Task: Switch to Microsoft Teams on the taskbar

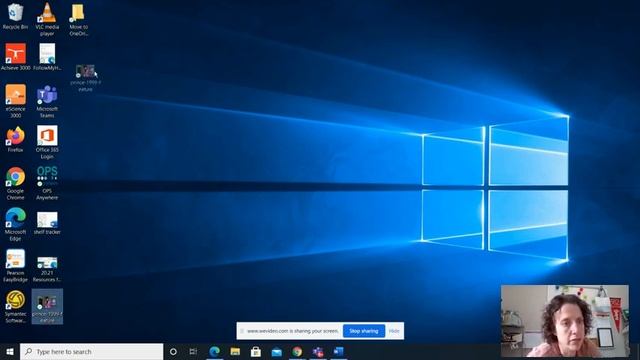Action: [x=318, y=351]
